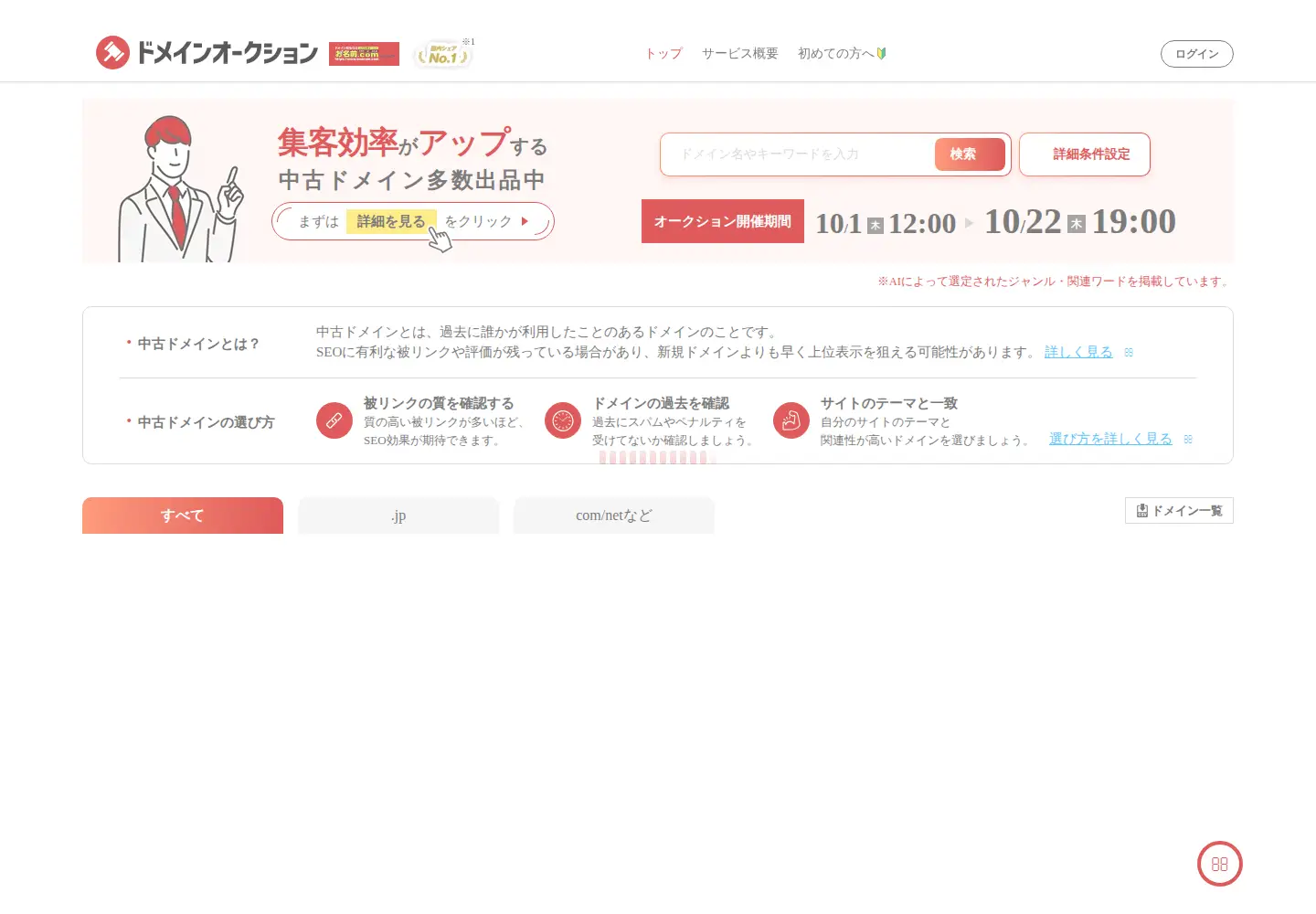
Task: Select the すべて tab
Action: coord(183,515)
